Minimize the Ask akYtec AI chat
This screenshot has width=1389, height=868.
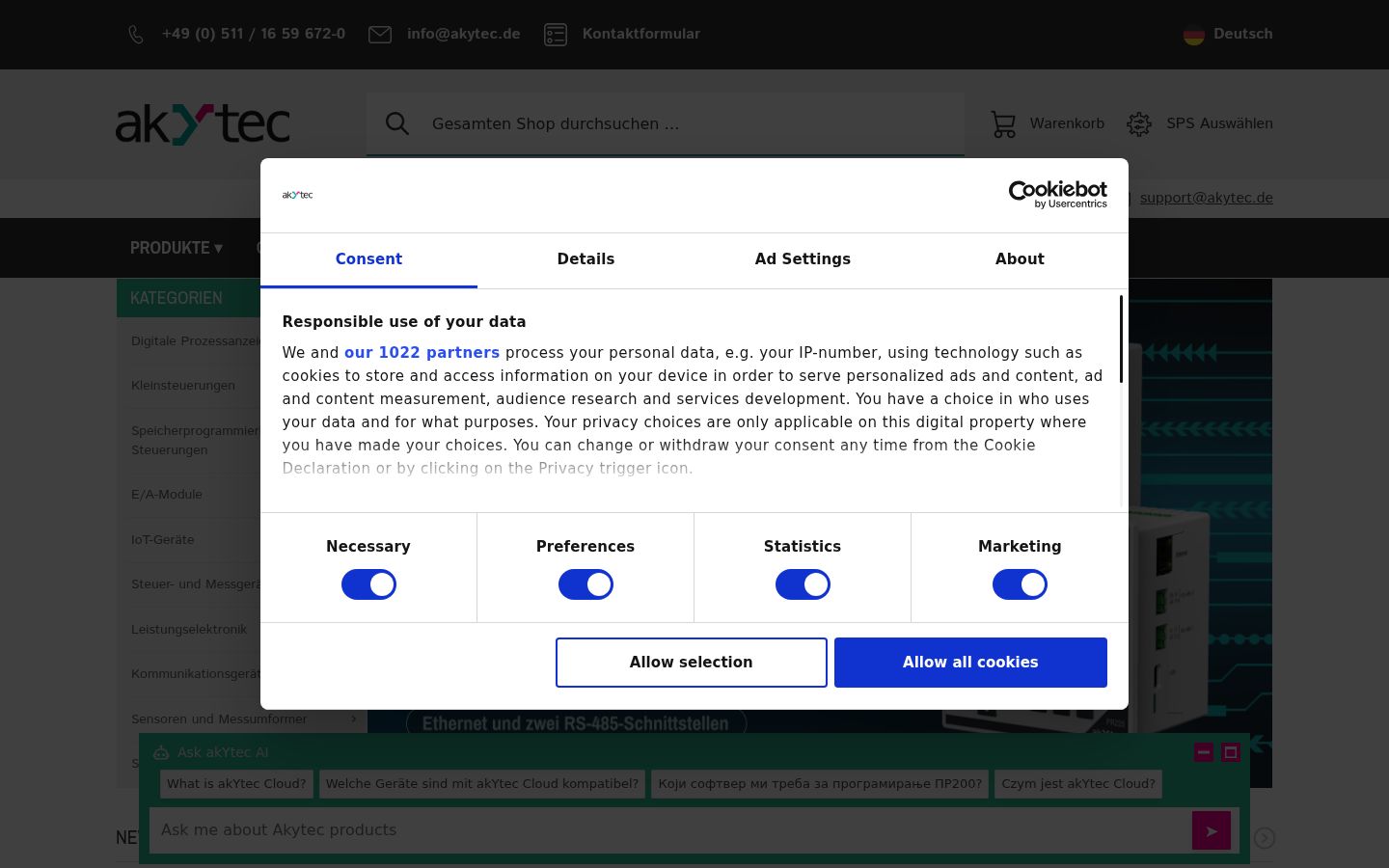[1204, 752]
